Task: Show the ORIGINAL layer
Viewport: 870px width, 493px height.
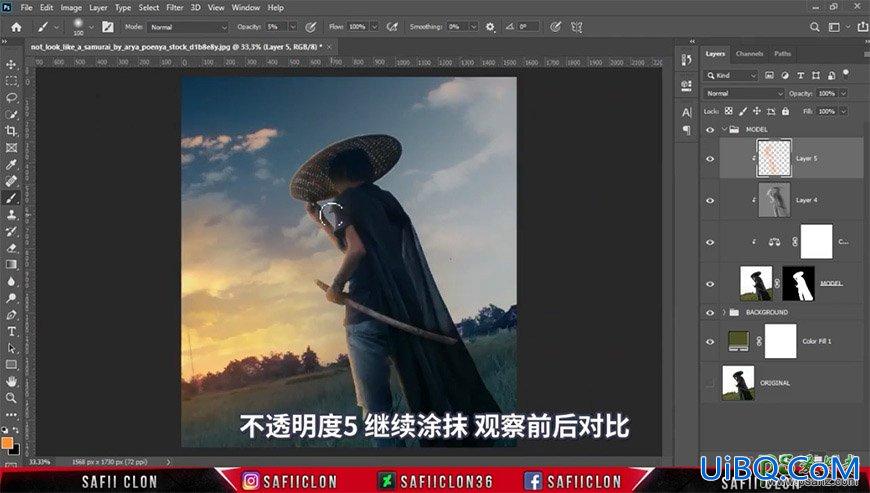Action: (710, 383)
